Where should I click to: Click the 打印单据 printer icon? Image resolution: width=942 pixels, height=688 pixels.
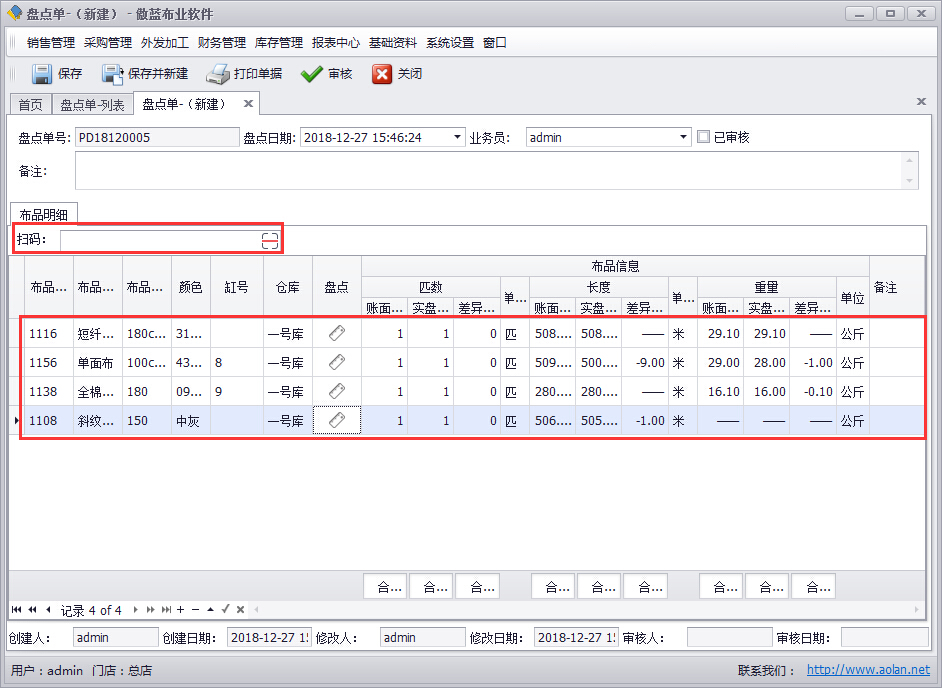(218, 74)
